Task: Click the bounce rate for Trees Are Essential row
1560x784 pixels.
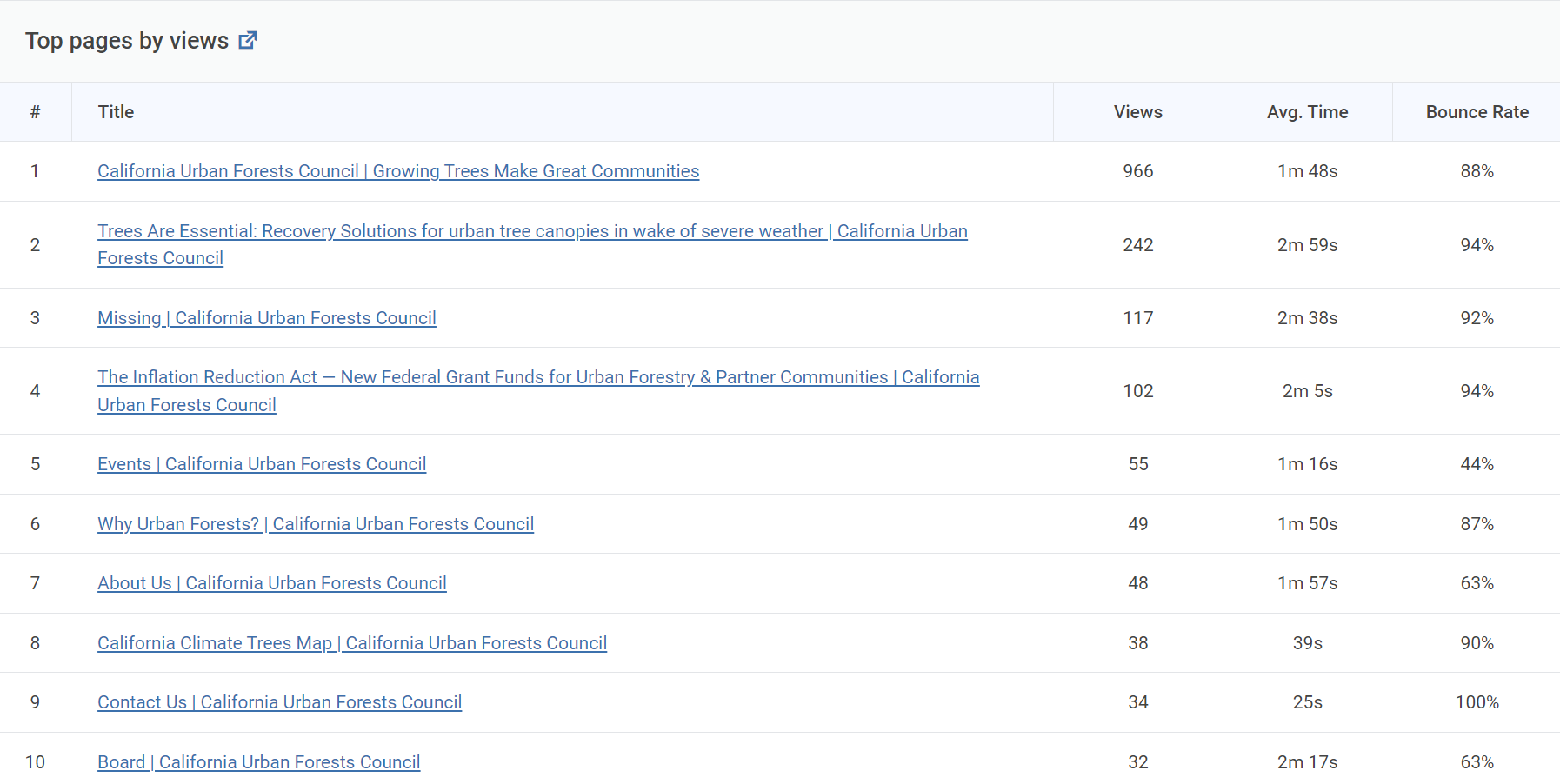Action: click(x=1477, y=245)
